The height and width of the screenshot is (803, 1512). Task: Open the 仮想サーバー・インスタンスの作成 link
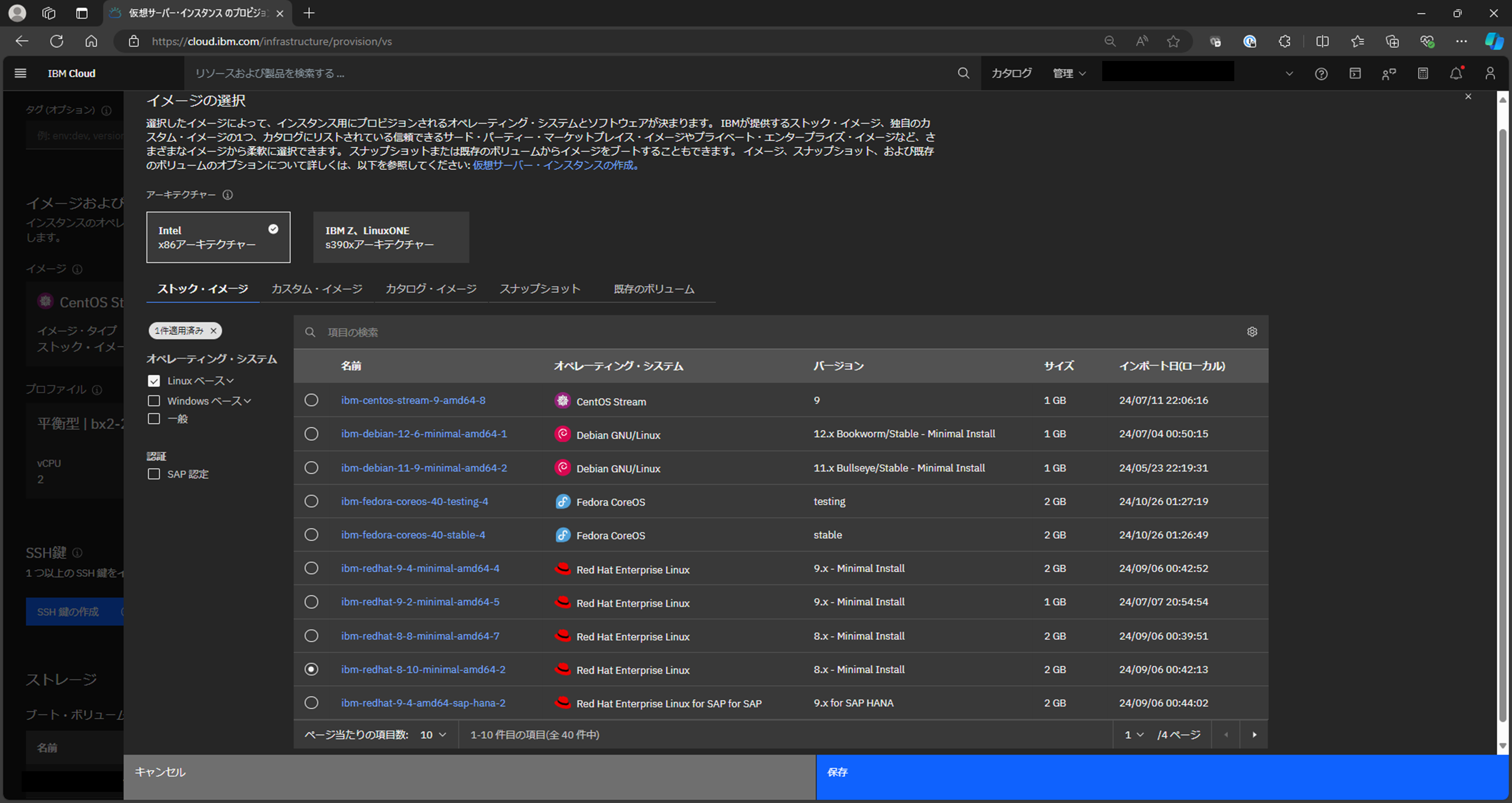tap(555, 165)
